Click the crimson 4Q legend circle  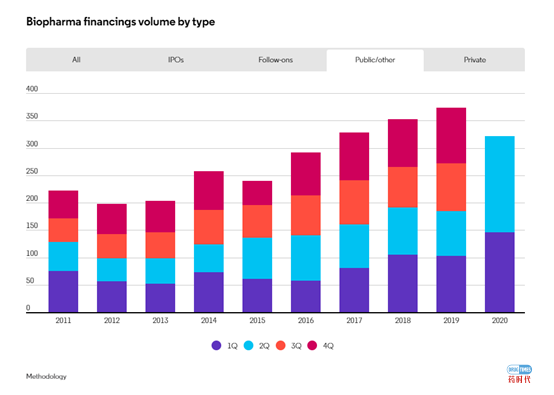click(x=312, y=345)
